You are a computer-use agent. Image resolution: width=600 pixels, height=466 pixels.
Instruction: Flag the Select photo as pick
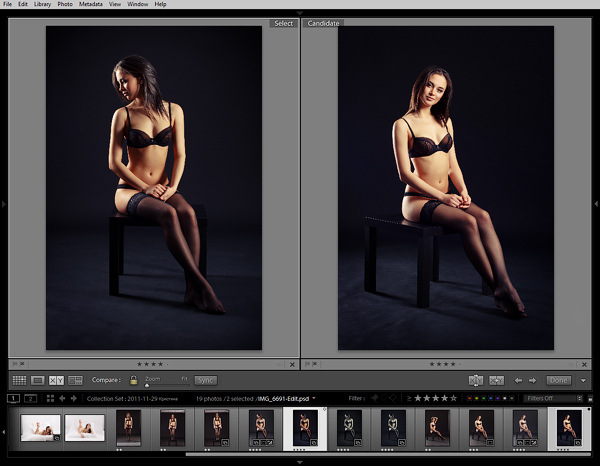[15, 364]
